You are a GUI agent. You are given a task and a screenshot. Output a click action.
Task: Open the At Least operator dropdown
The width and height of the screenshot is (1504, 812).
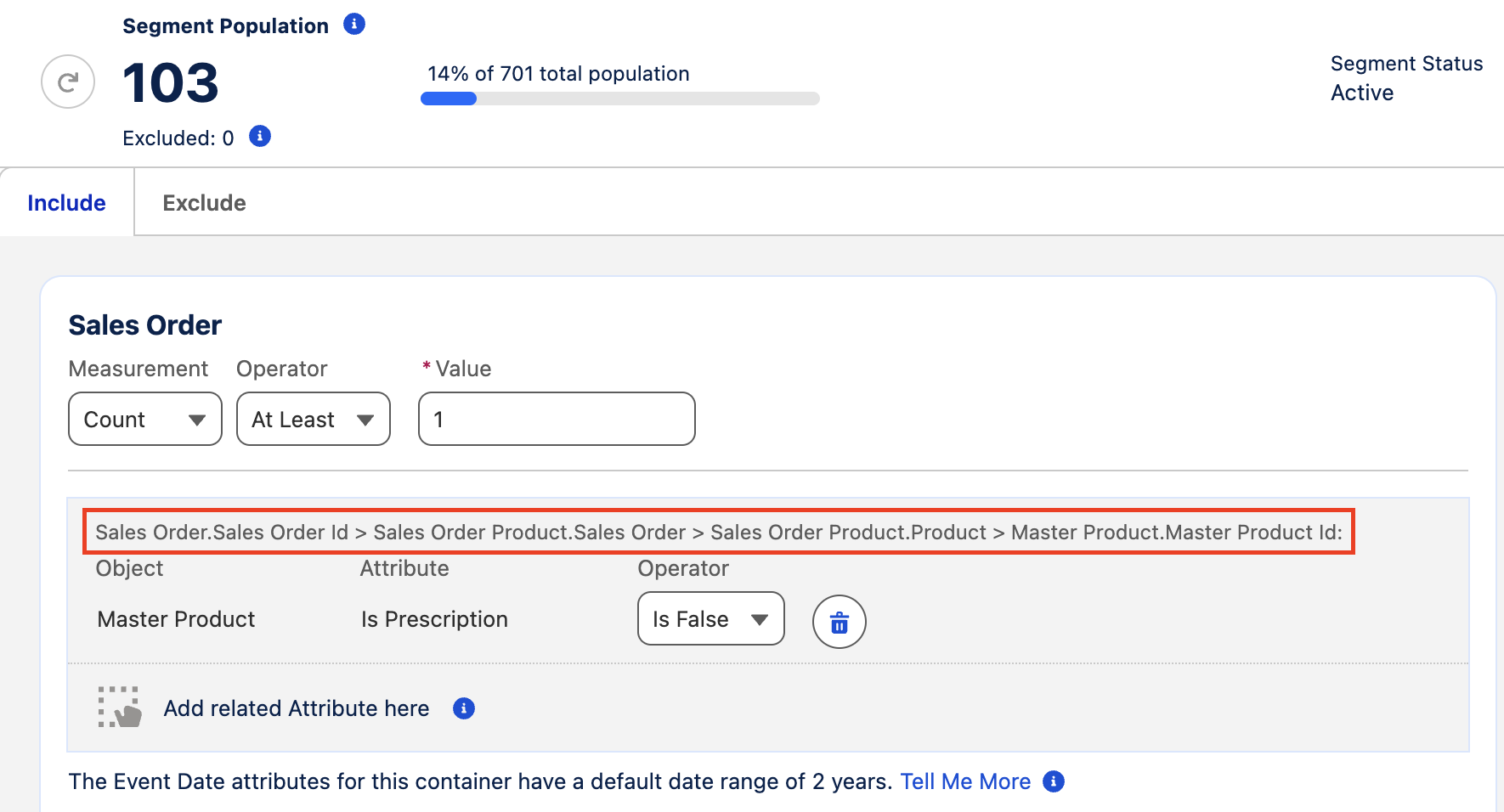coord(313,419)
